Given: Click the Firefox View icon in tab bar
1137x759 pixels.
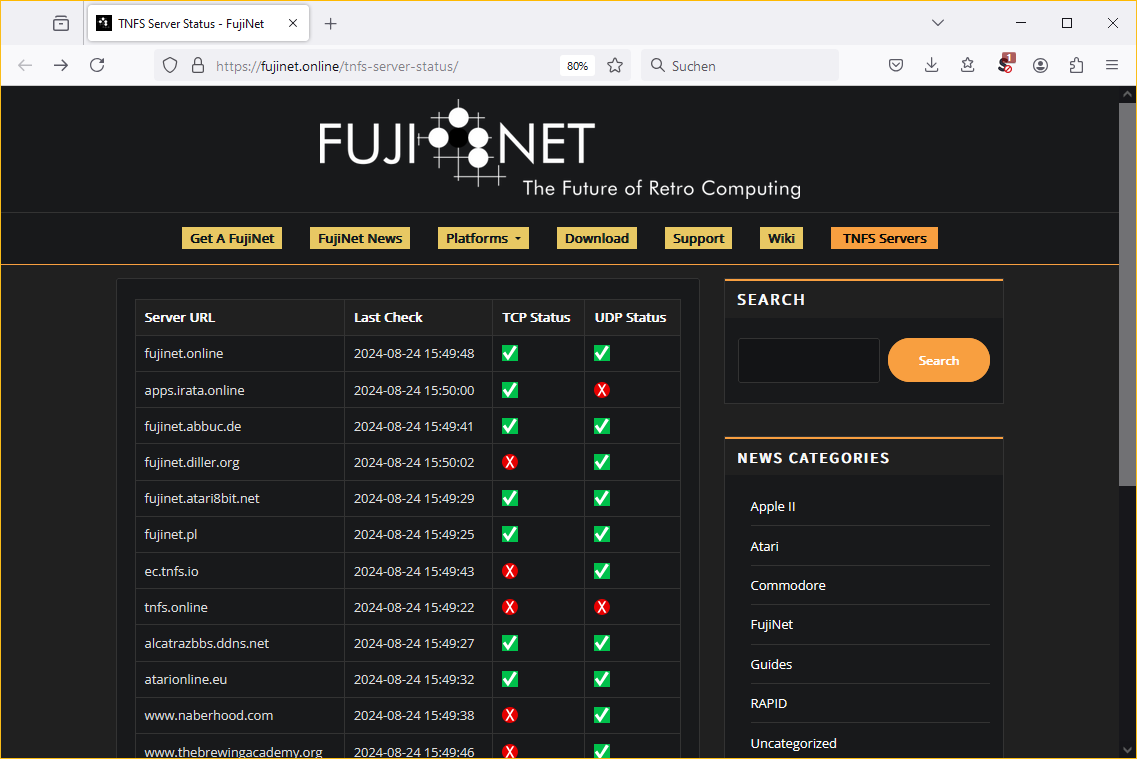Looking at the screenshot, I should 61,23.
